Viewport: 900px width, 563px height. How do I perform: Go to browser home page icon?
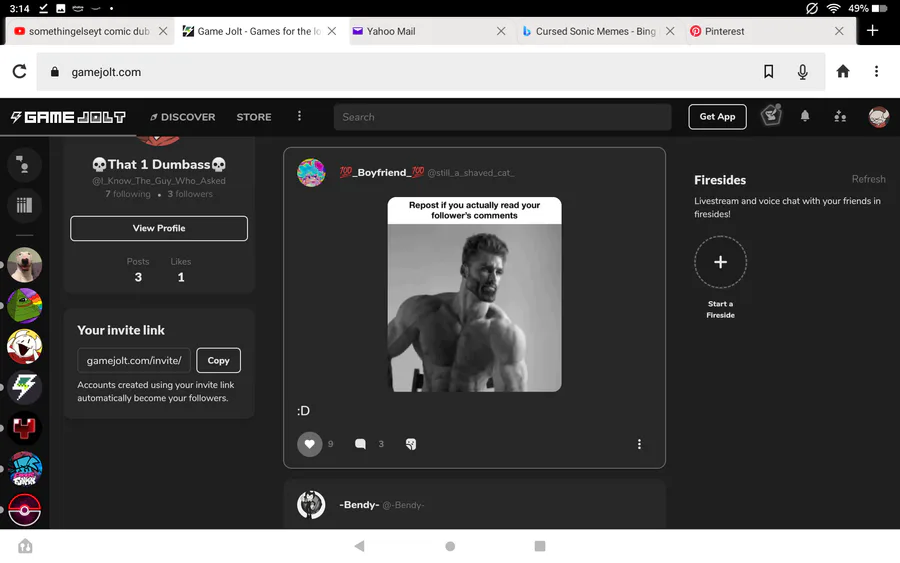843,71
